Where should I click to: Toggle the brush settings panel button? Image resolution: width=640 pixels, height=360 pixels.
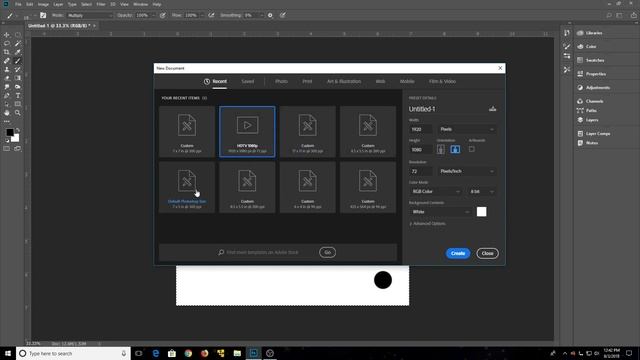[43, 16]
